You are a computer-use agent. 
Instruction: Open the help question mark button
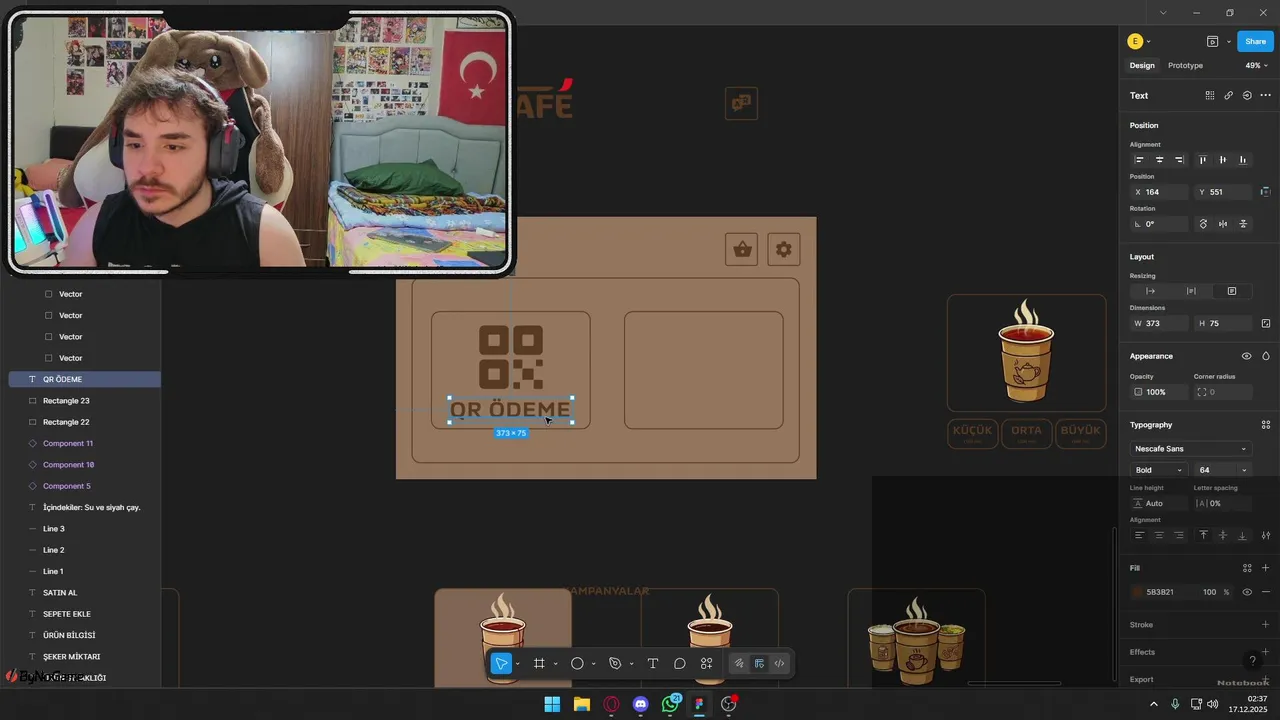click(1252, 661)
